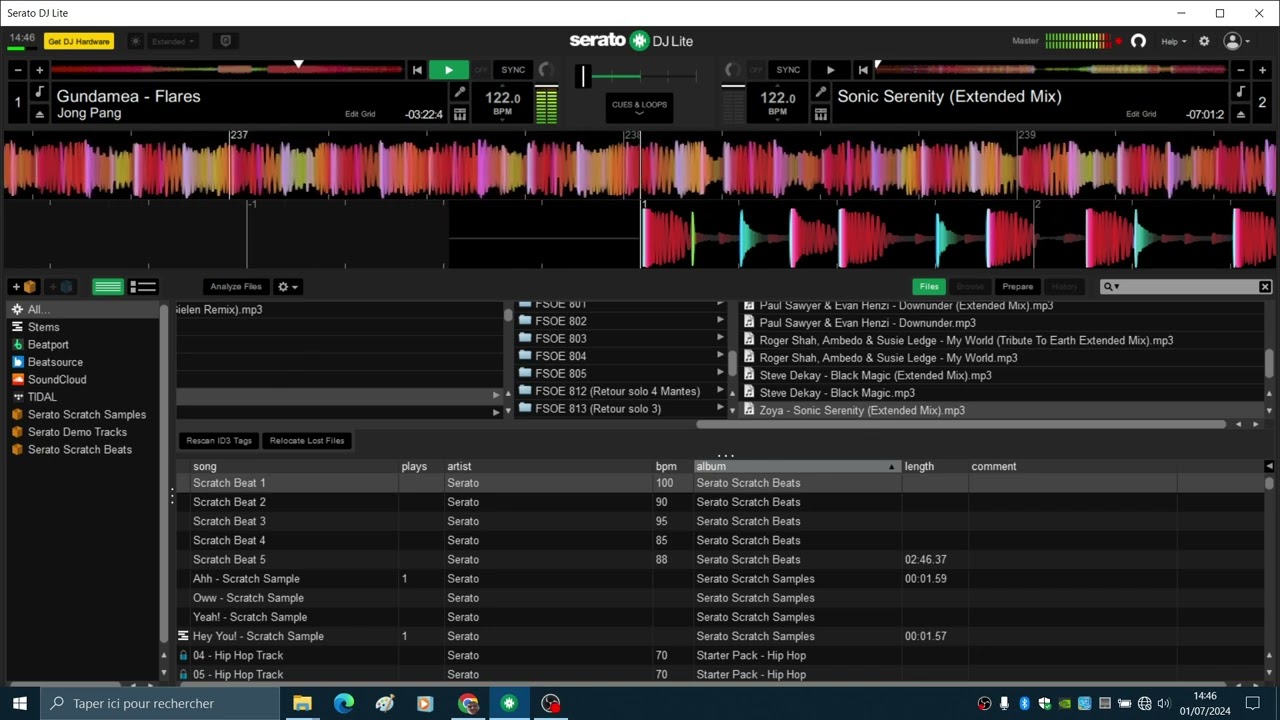Eject the track from deck 1

coord(40,114)
